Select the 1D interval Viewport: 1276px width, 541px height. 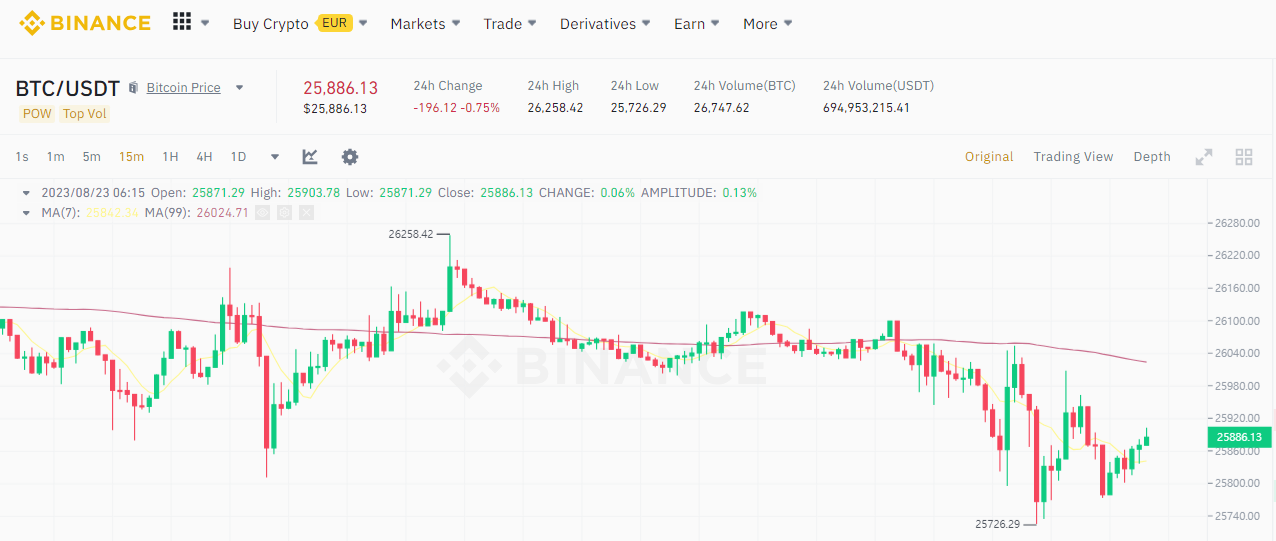click(238, 157)
